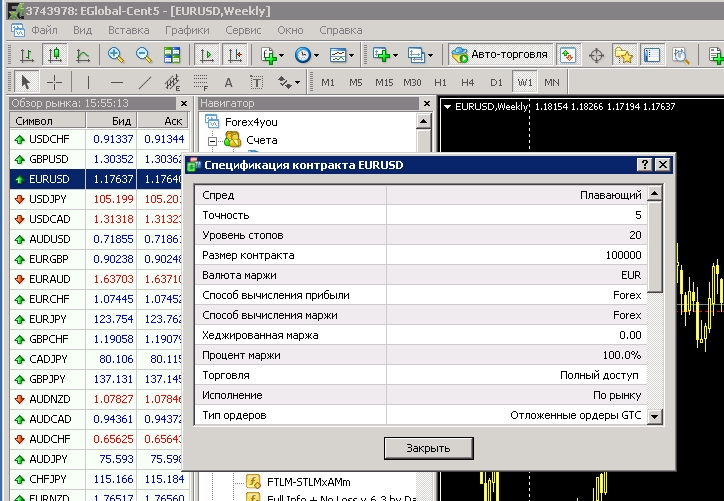Toggle the Авто-торговля button
Image resolution: width=724 pixels, height=501 pixels.
coord(501,55)
